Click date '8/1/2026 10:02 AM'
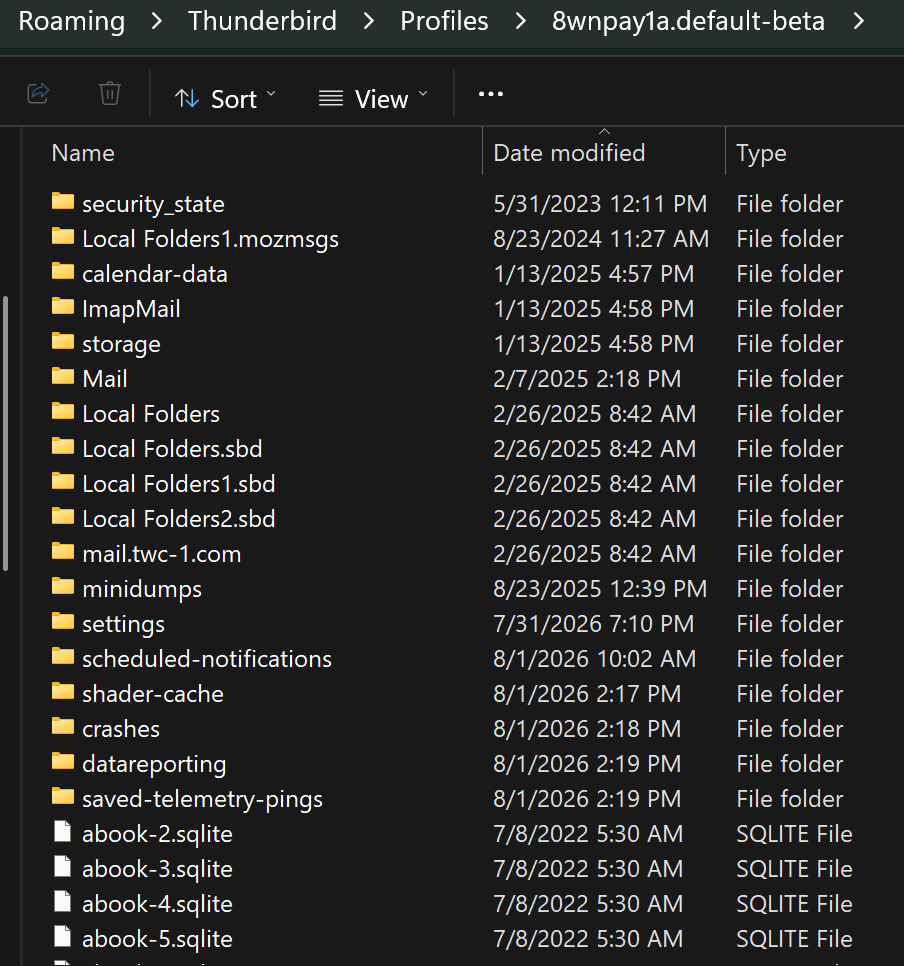 (595, 659)
